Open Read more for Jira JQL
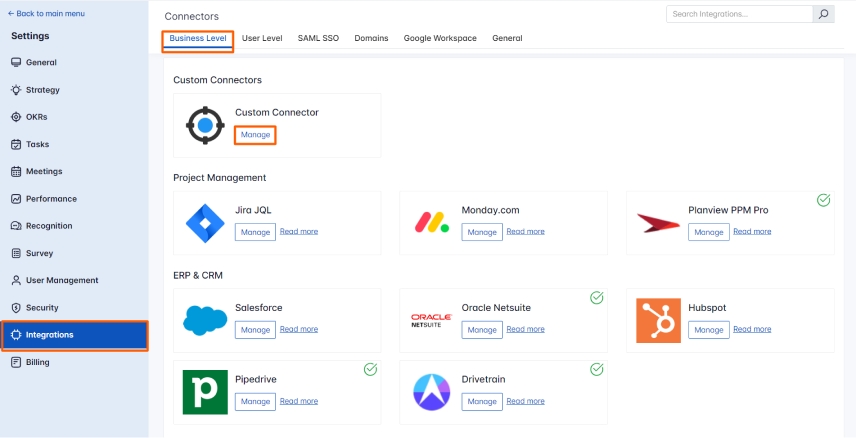The width and height of the screenshot is (856, 438). [299, 232]
